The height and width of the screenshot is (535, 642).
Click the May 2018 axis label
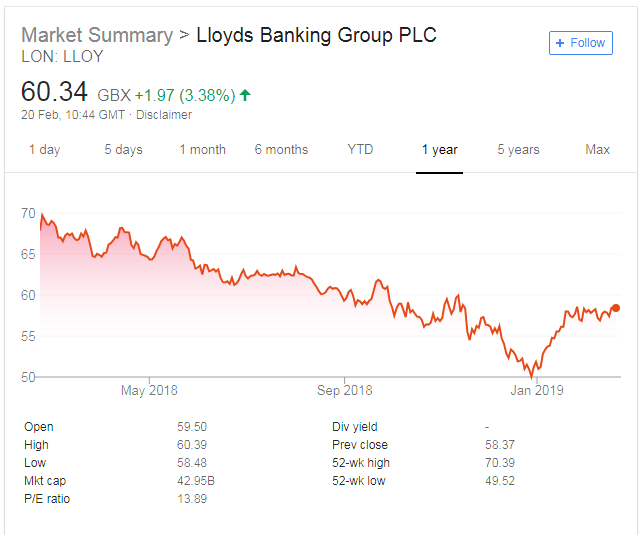(149, 390)
